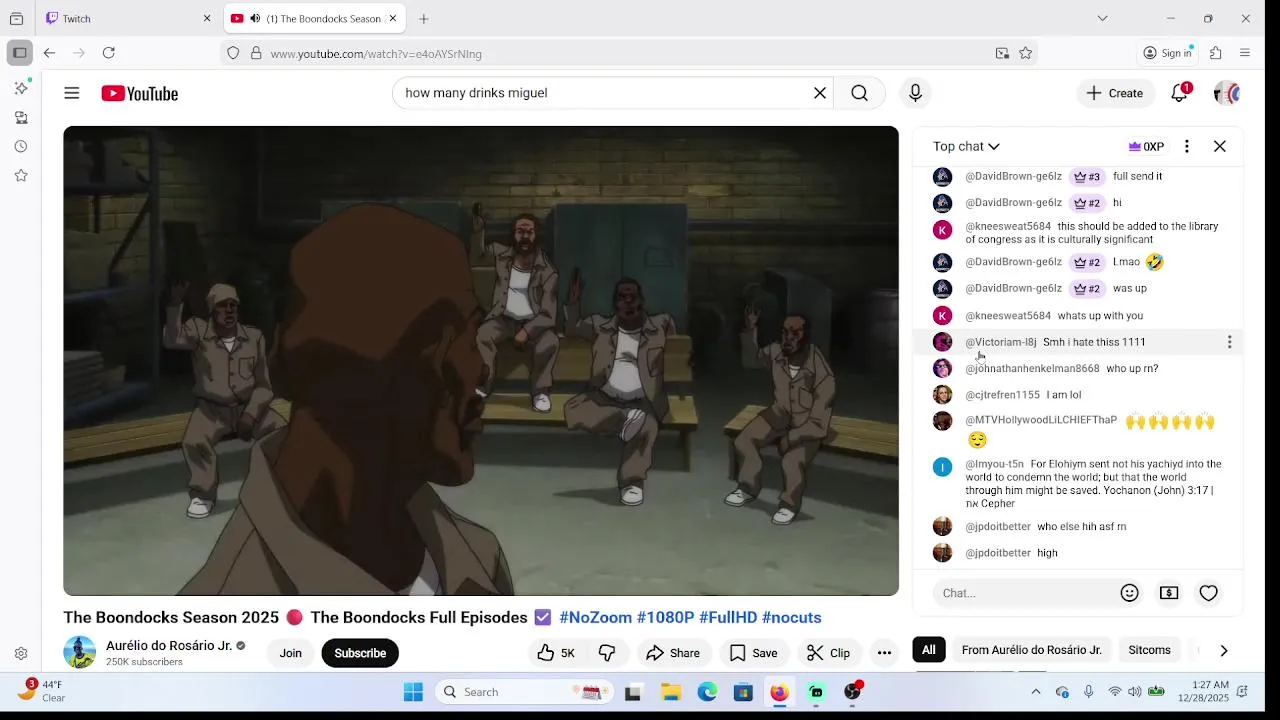Open the #nocuts hashtag link
The height and width of the screenshot is (720, 1280).
pos(791,618)
